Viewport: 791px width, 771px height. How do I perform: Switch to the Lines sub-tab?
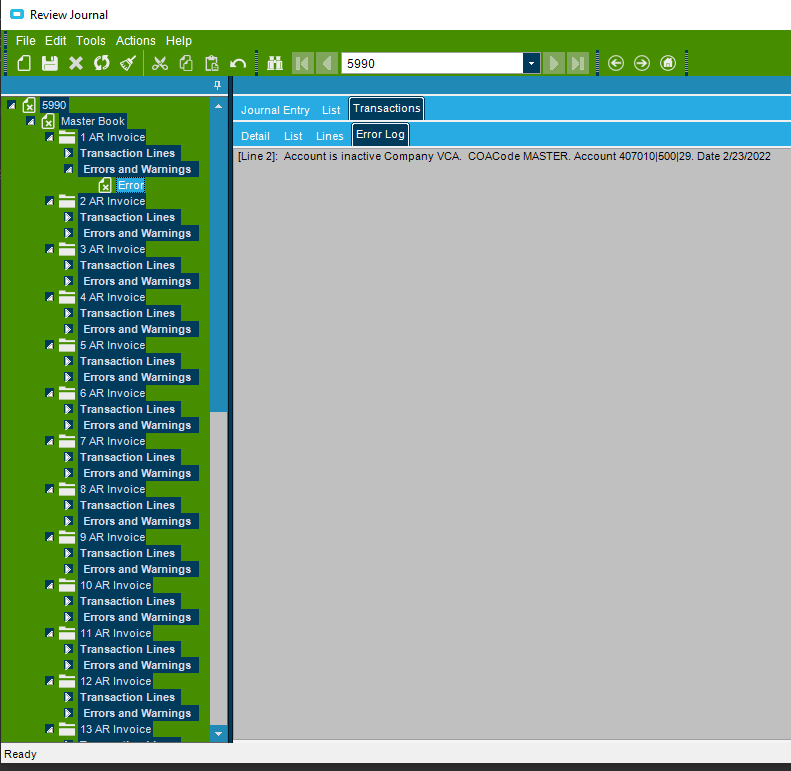(329, 136)
